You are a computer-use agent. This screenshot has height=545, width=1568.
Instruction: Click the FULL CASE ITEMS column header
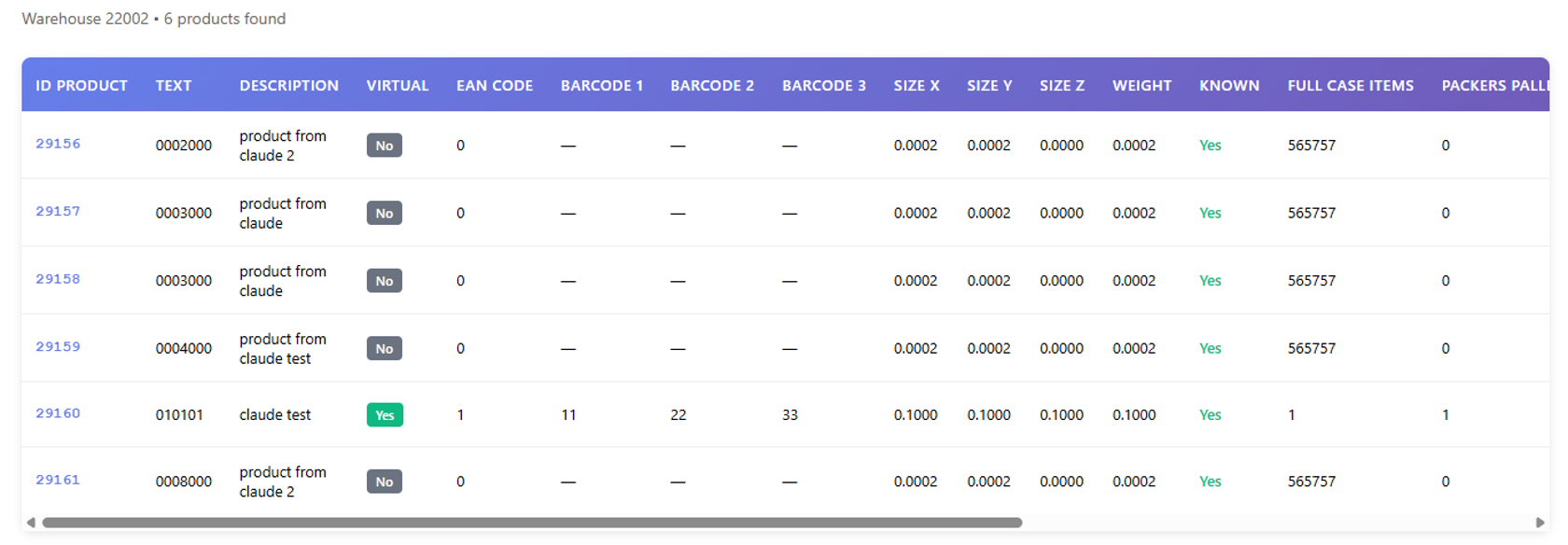click(x=1350, y=86)
